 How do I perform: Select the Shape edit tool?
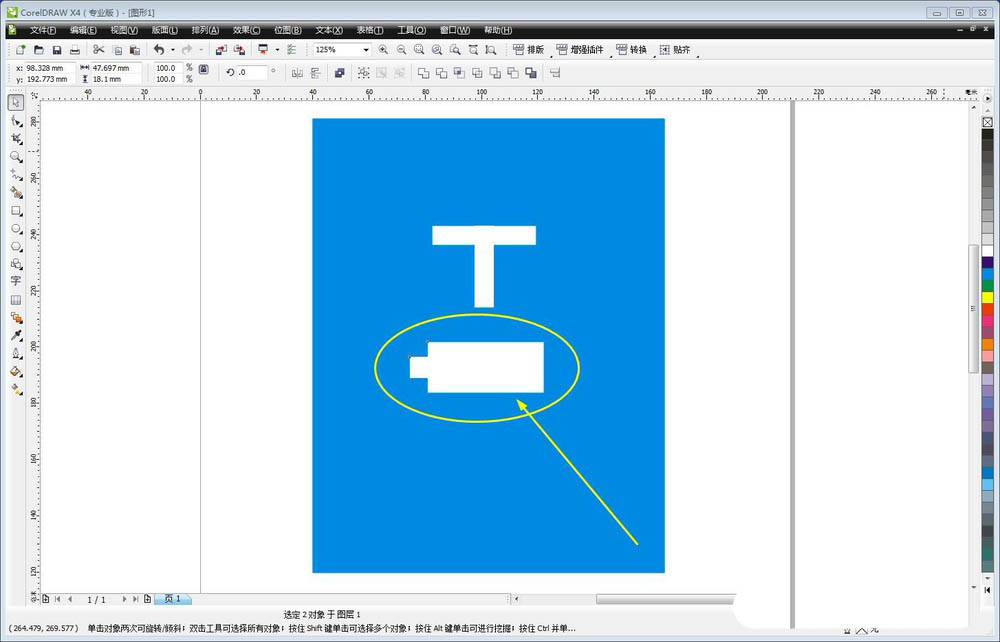(x=16, y=120)
